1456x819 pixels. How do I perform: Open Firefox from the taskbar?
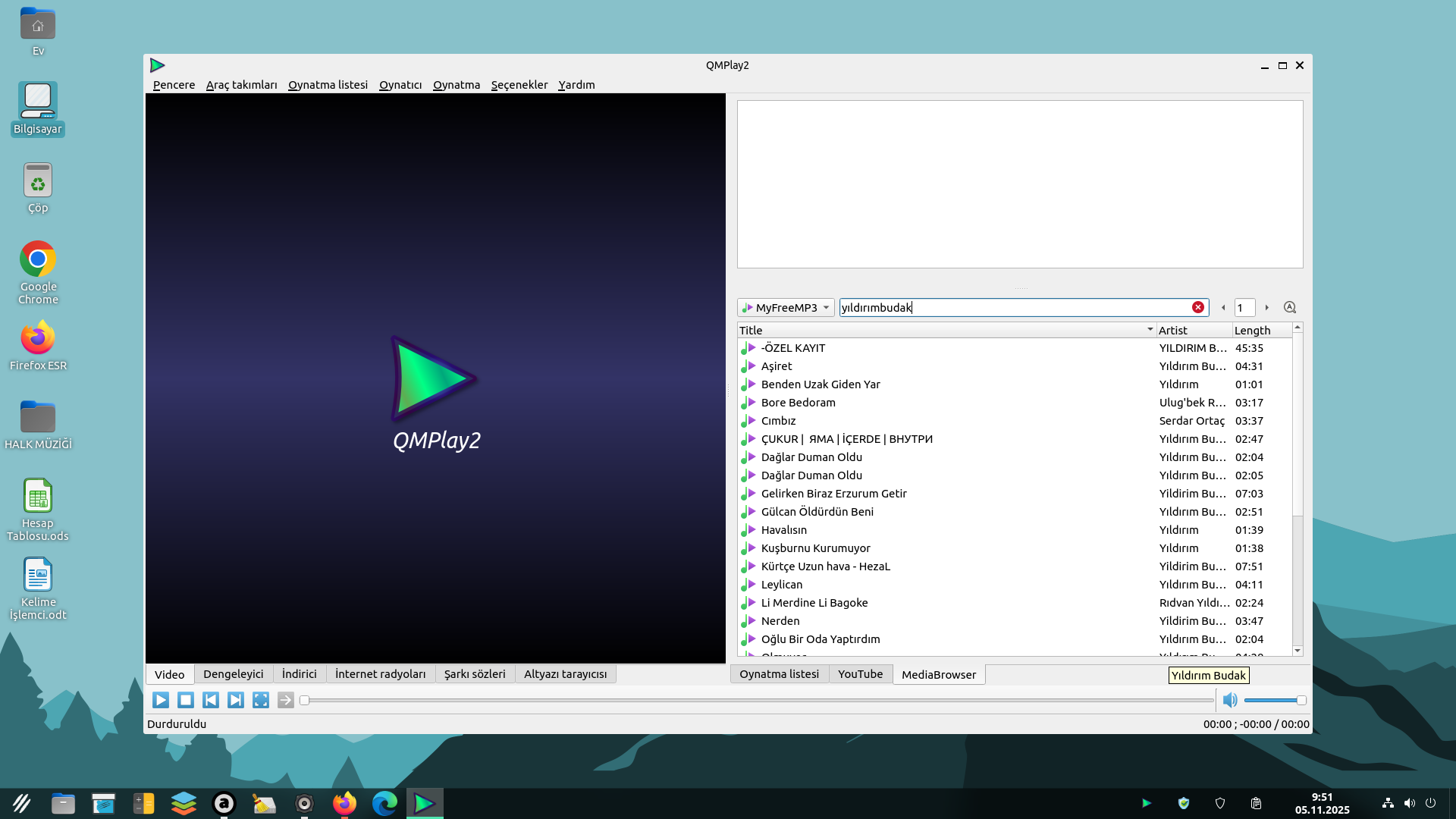(x=344, y=803)
